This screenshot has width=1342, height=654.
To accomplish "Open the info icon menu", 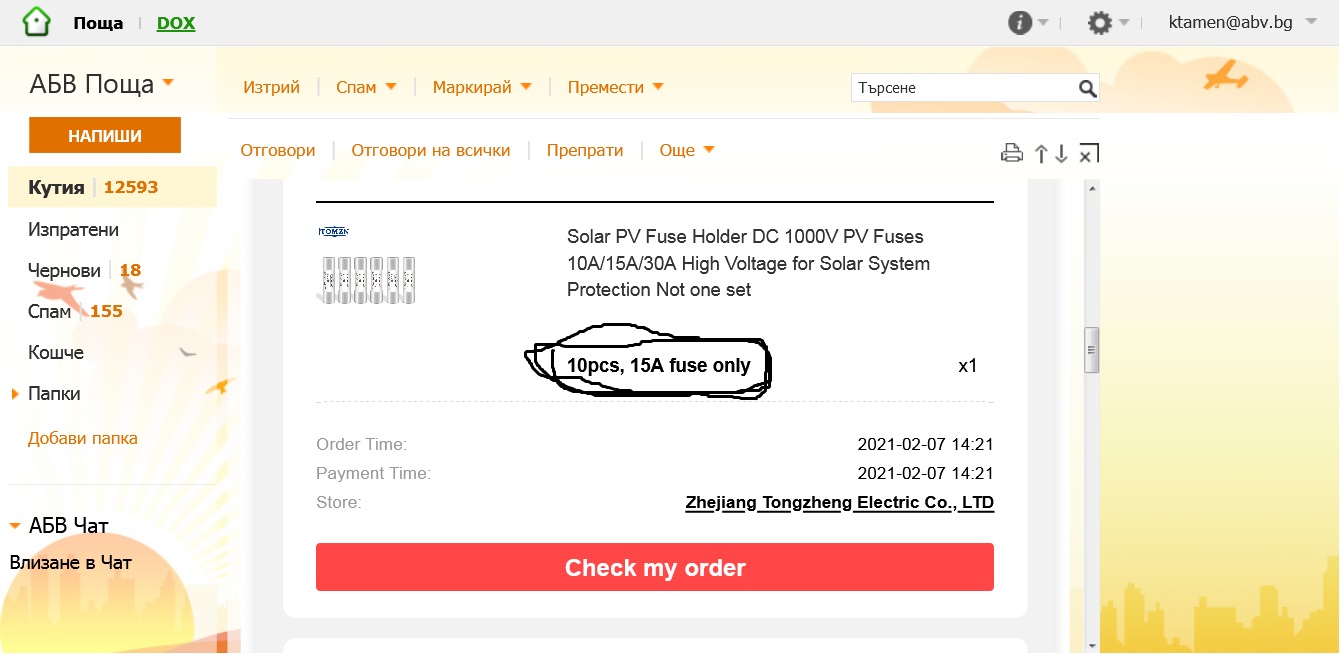I will pyautogui.click(x=1020, y=23).
